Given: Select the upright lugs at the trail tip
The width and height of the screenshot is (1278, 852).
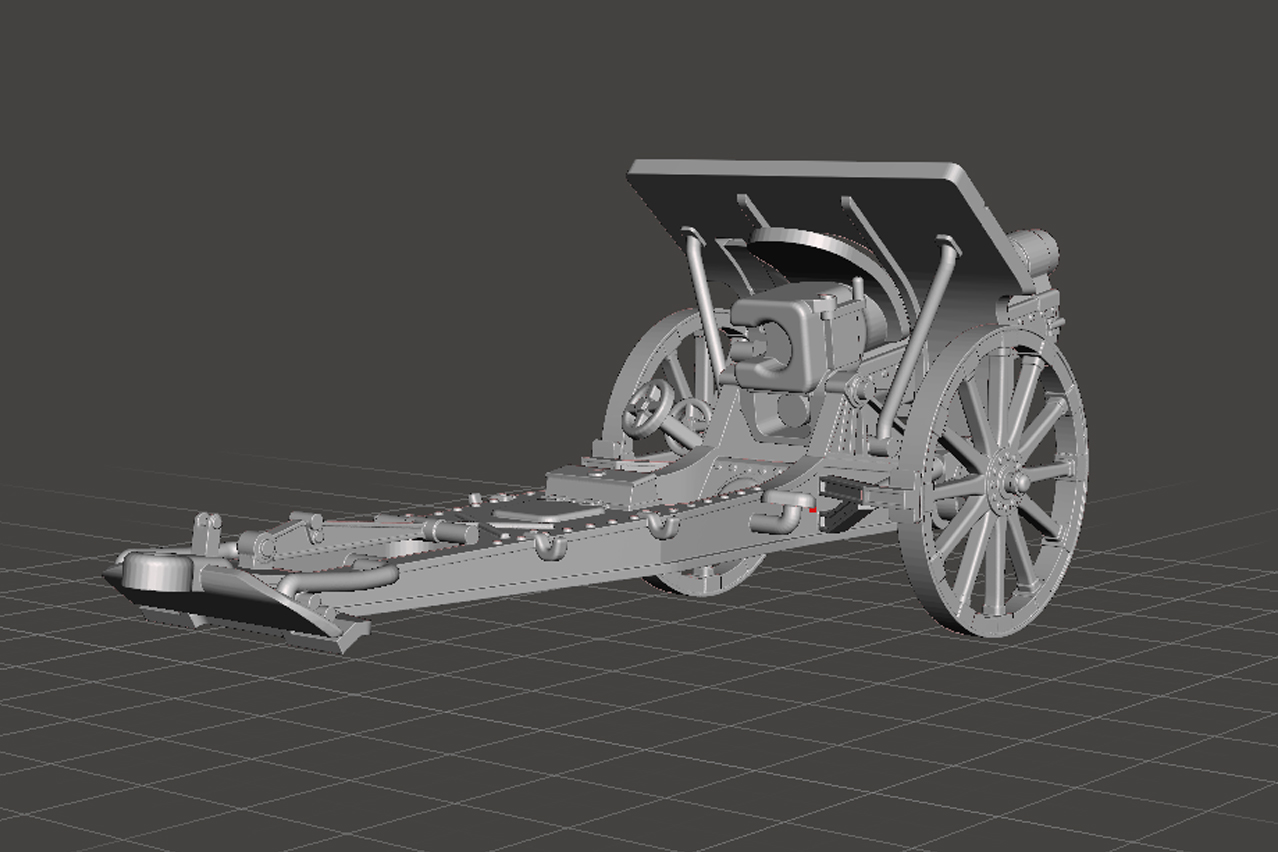Looking at the screenshot, I should pyautogui.click(x=208, y=531).
